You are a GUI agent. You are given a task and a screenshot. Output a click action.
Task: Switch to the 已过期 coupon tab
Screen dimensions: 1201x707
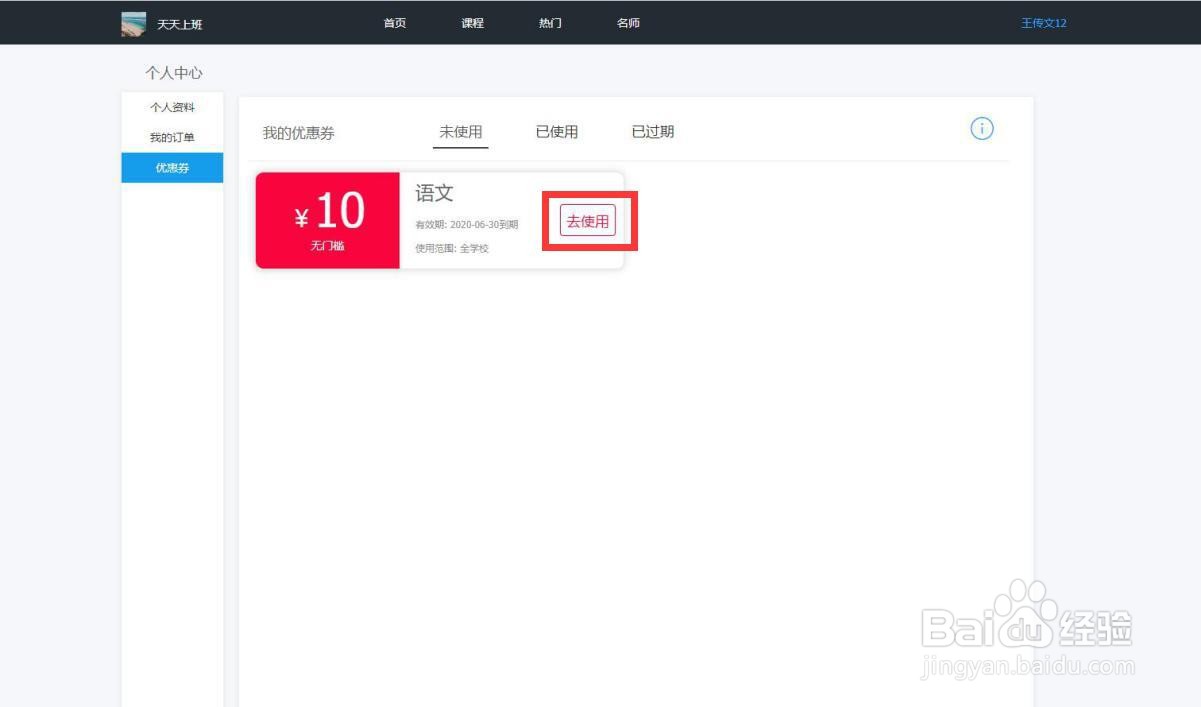(652, 131)
